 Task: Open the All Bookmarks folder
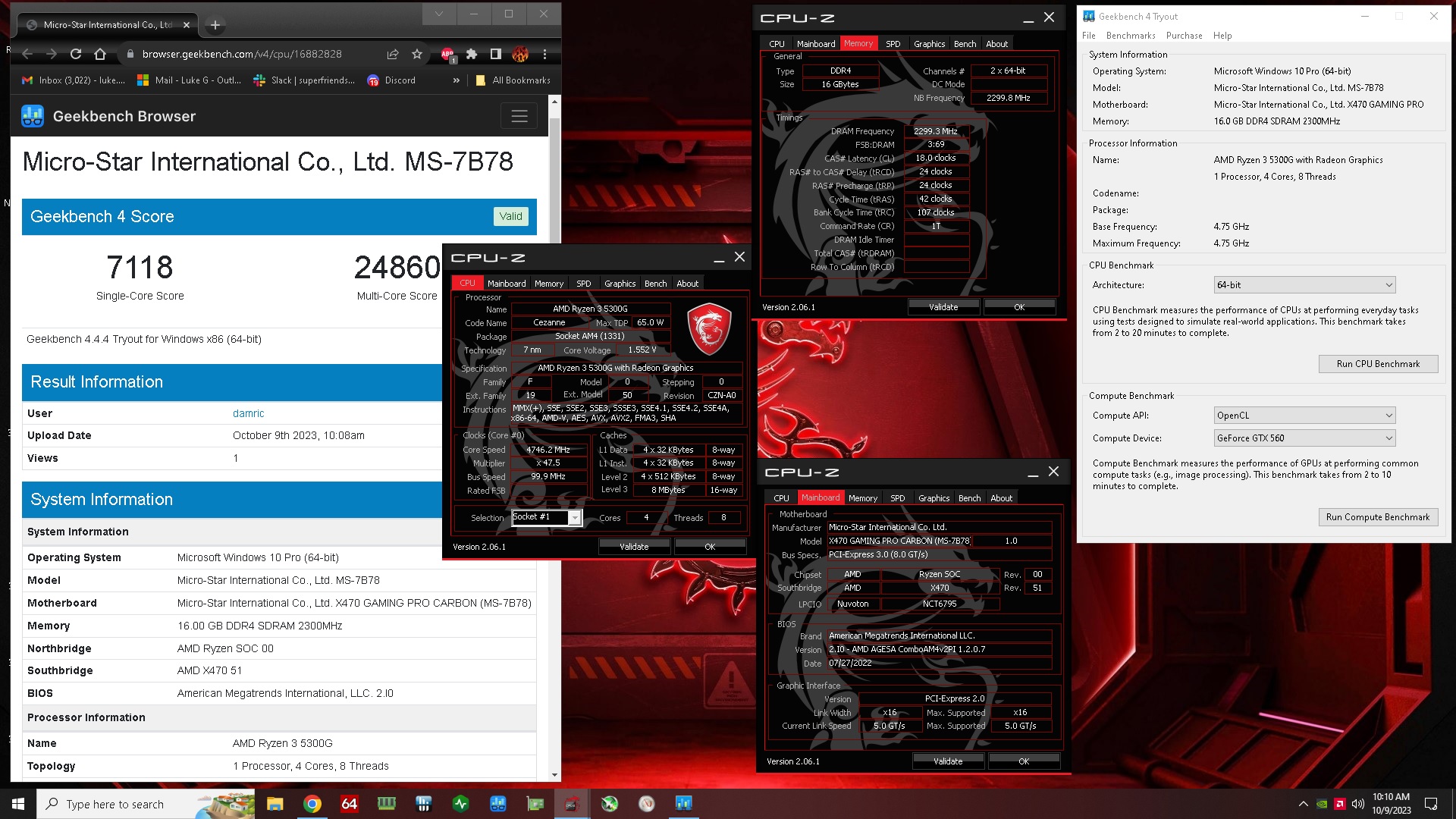(x=513, y=80)
